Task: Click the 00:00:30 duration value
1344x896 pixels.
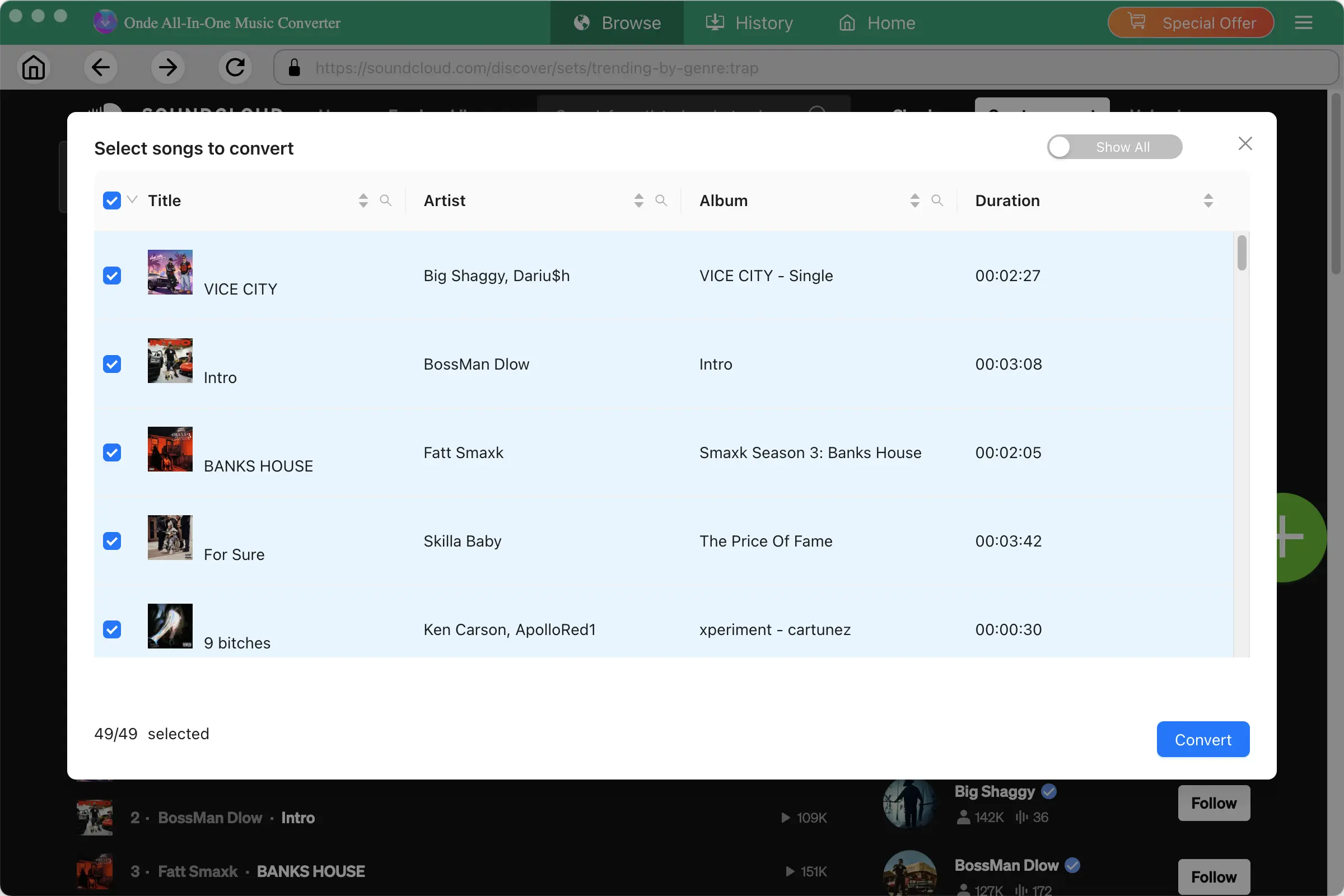Action: (x=1009, y=629)
